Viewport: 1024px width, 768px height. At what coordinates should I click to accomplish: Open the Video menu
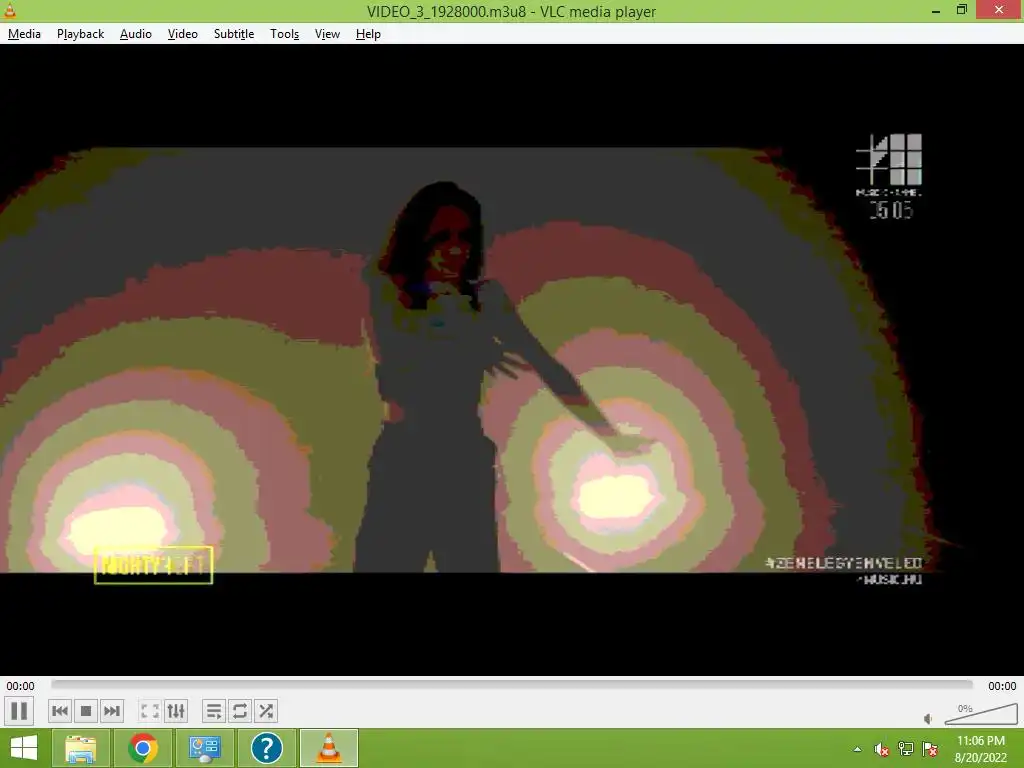(183, 34)
